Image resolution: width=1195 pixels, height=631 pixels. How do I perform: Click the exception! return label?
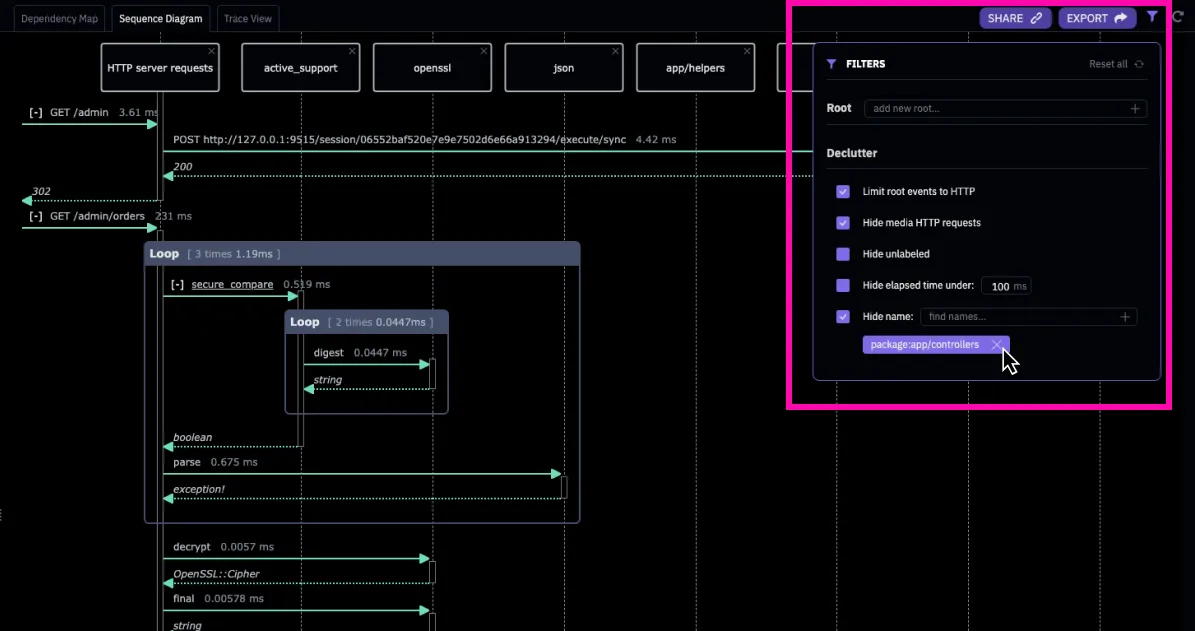point(199,488)
